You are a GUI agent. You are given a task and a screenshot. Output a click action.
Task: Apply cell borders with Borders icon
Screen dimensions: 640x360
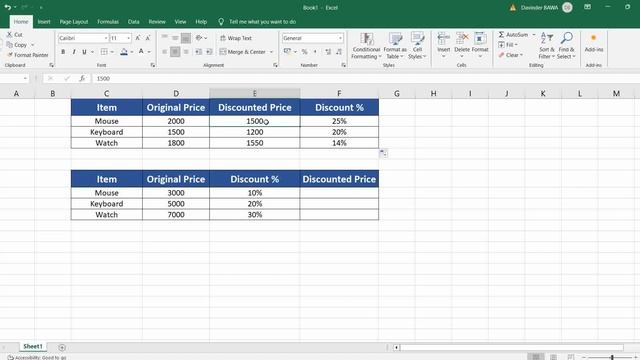104,52
